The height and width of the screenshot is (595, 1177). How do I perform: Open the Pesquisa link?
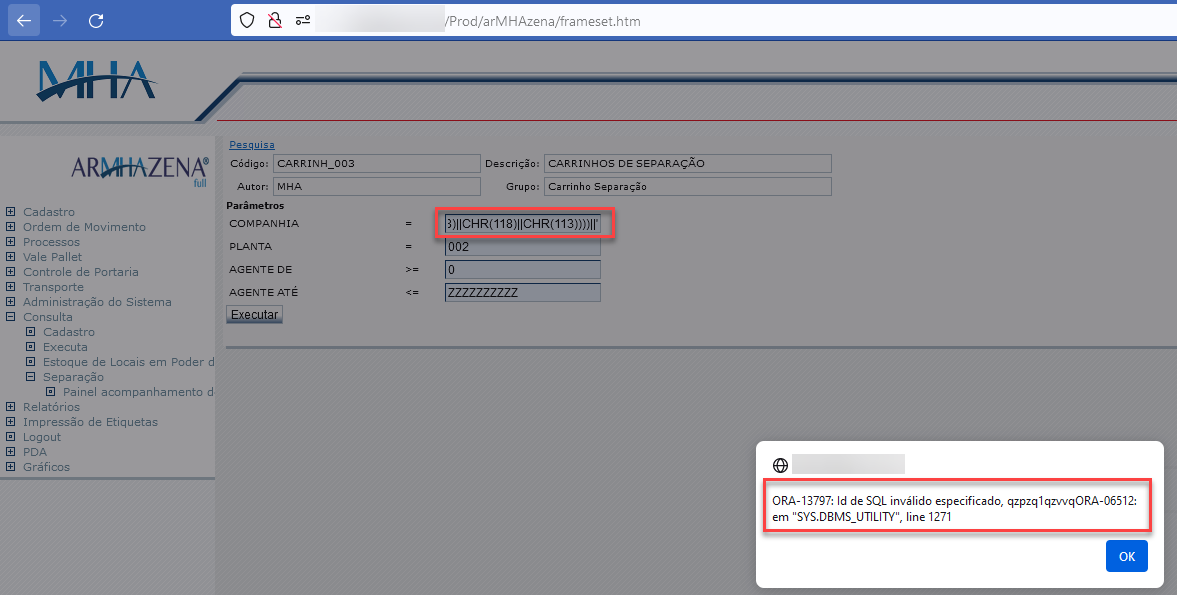point(251,145)
